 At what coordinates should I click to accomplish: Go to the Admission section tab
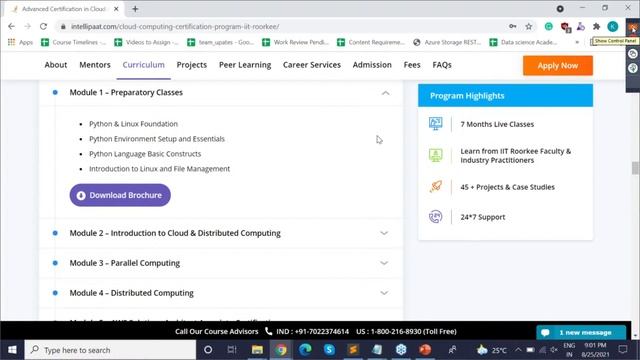tap(372, 65)
